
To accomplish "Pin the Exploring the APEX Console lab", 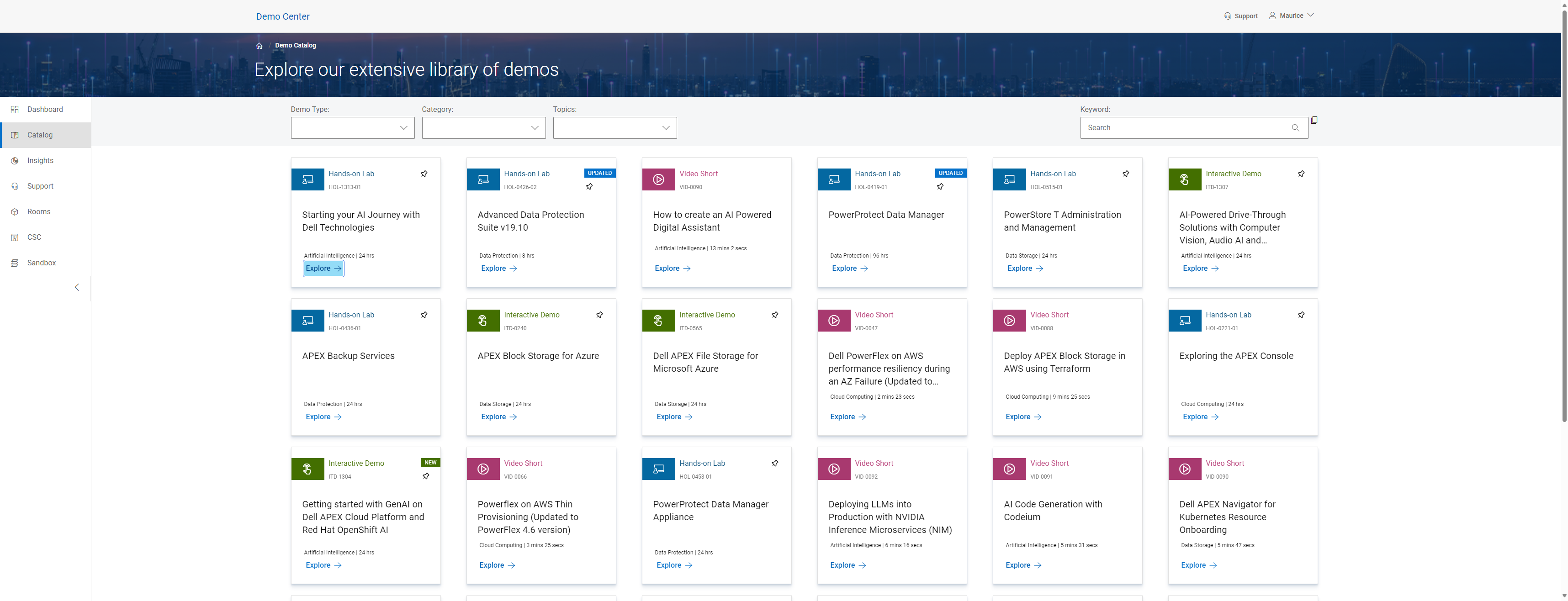I will coord(1301,315).
